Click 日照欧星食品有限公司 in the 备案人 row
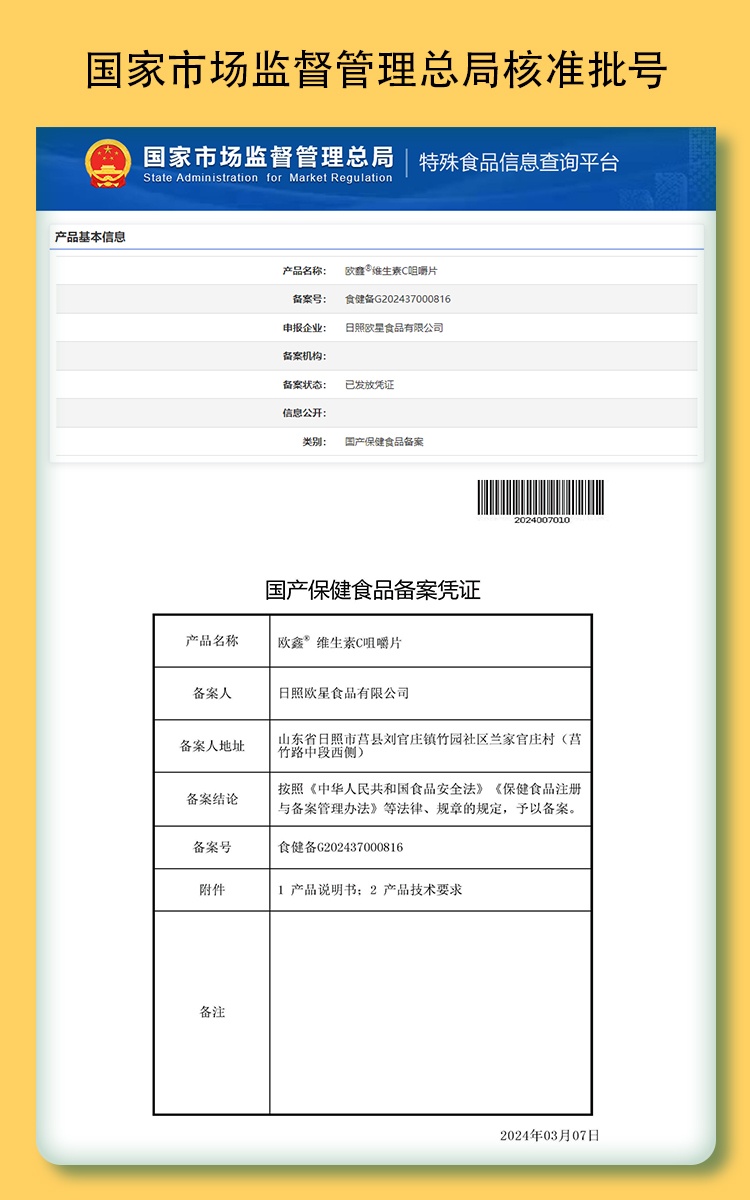The width and height of the screenshot is (750, 1200). point(344,693)
